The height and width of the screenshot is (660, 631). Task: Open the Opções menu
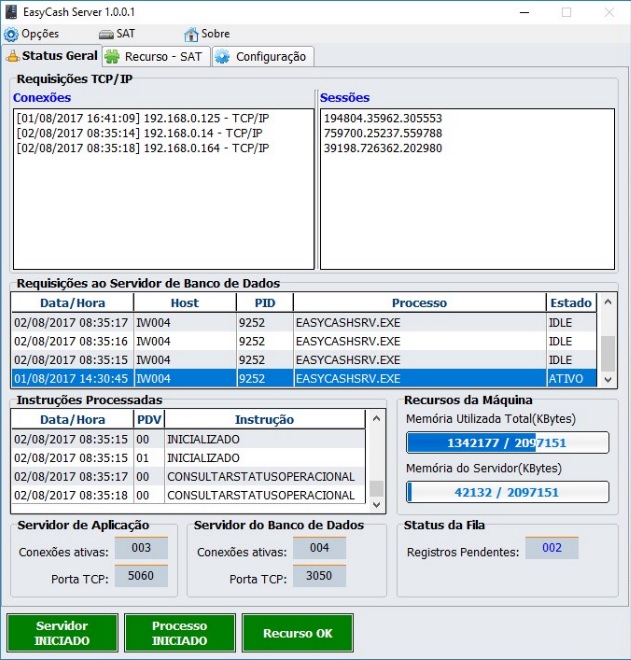(40, 34)
